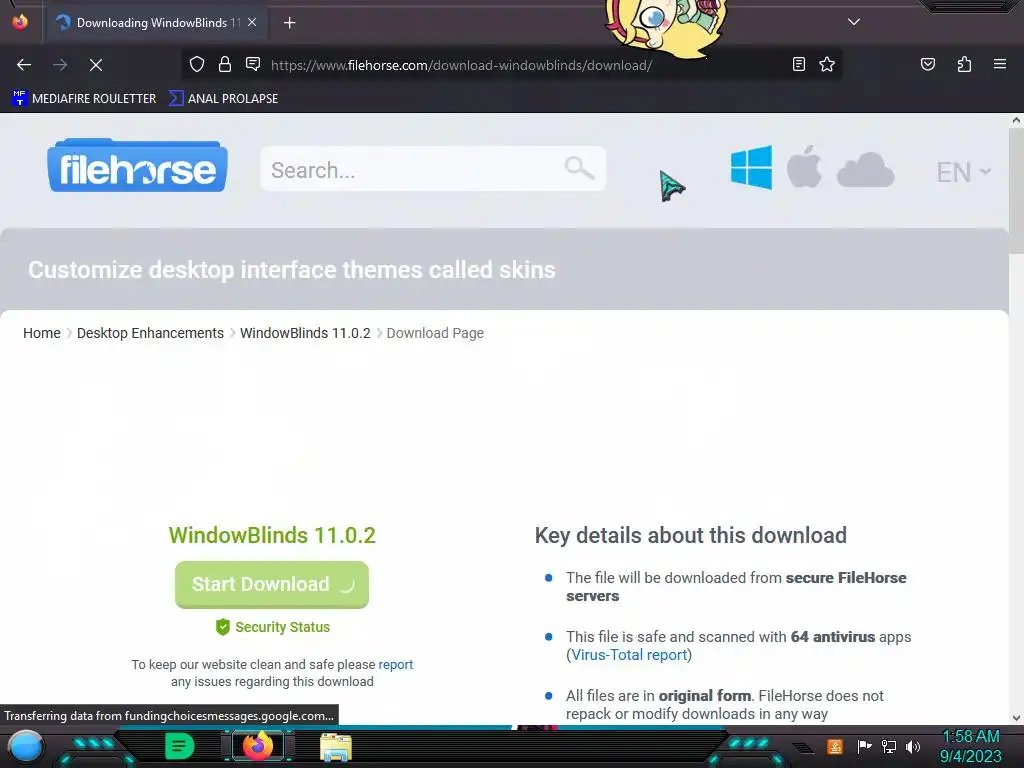This screenshot has height=768, width=1024.
Task: Select the Firefox taskbar icon
Action: tap(258, 746)
